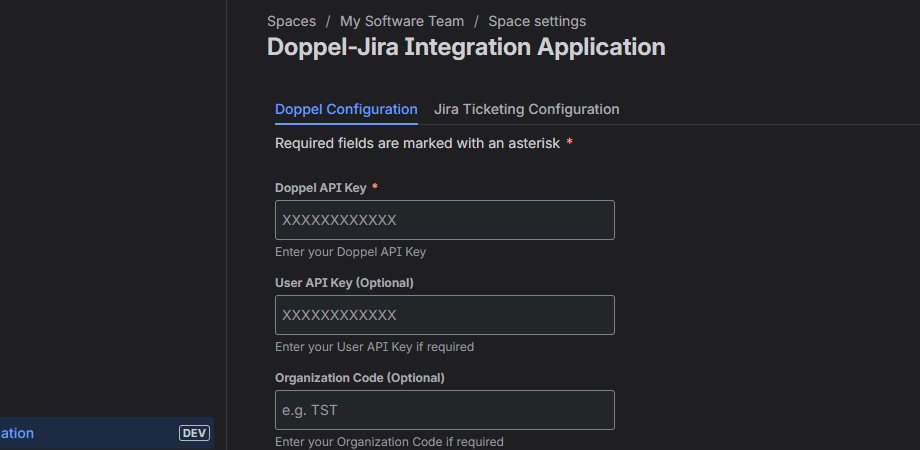Switch to Doppel Configuration tab

[x=346, y=109]
